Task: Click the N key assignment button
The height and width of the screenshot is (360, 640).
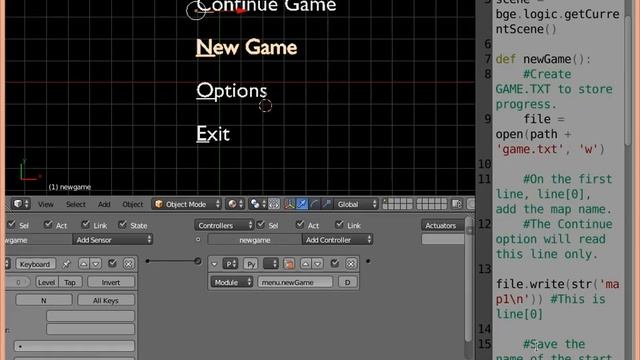Action: point(44,300)
